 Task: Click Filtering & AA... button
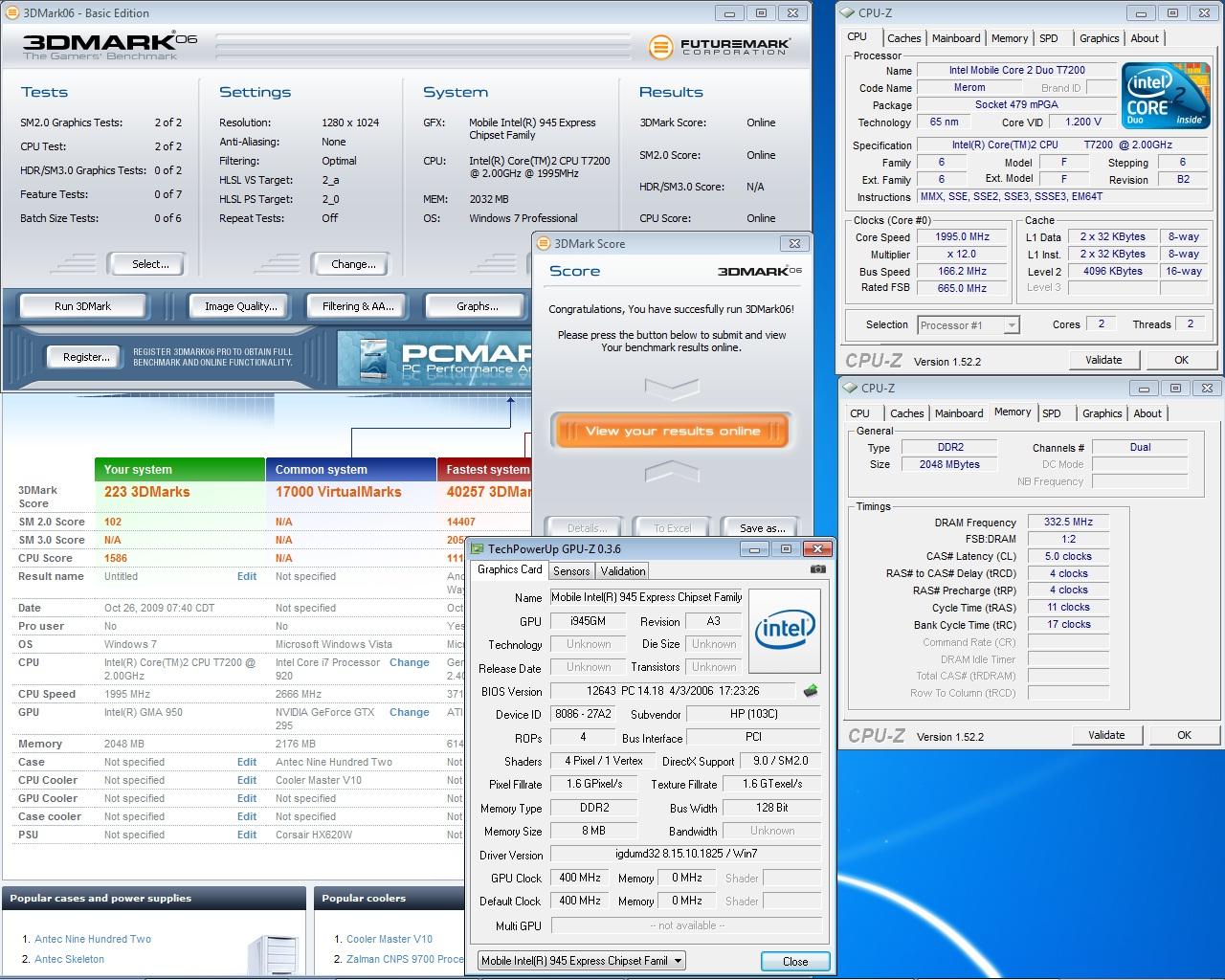pos(358,306)
